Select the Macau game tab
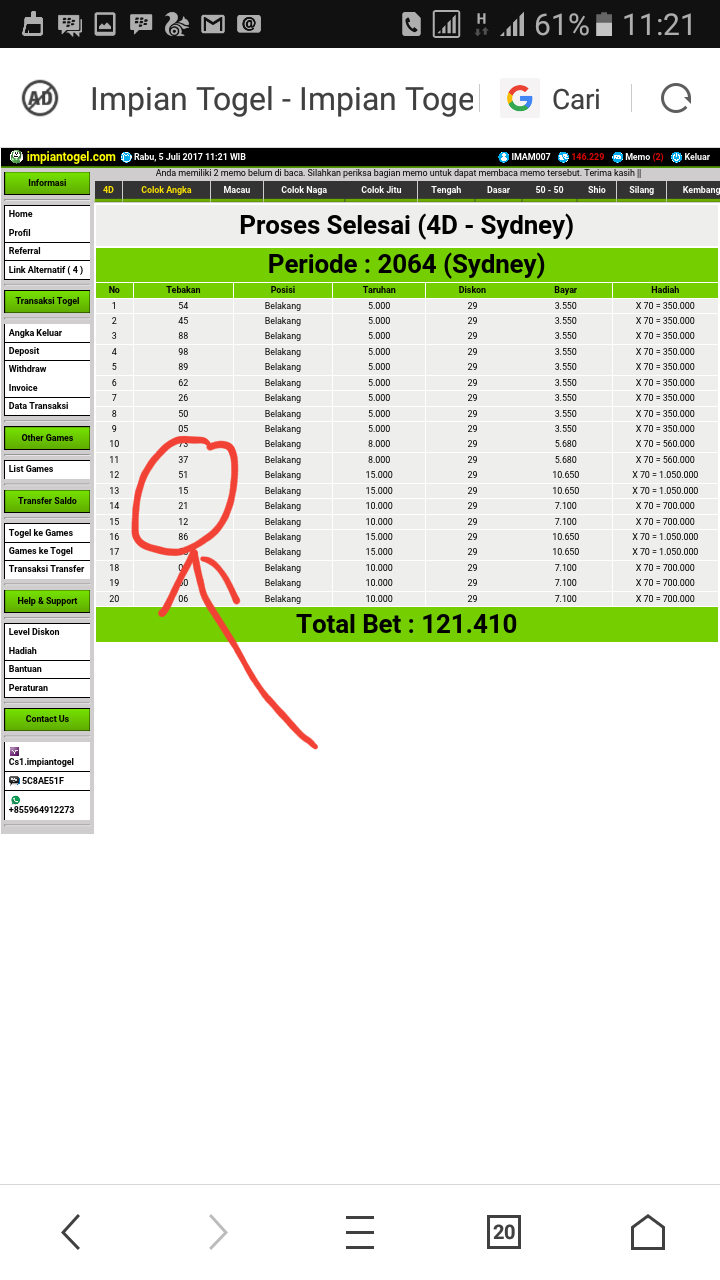This screenshot has width=720, height=1280. pos(237,190)
